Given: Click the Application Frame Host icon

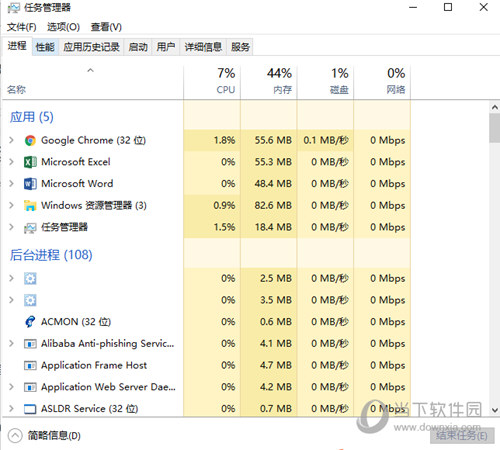Looking at the screenshot, I should click(x=30, y=365).
